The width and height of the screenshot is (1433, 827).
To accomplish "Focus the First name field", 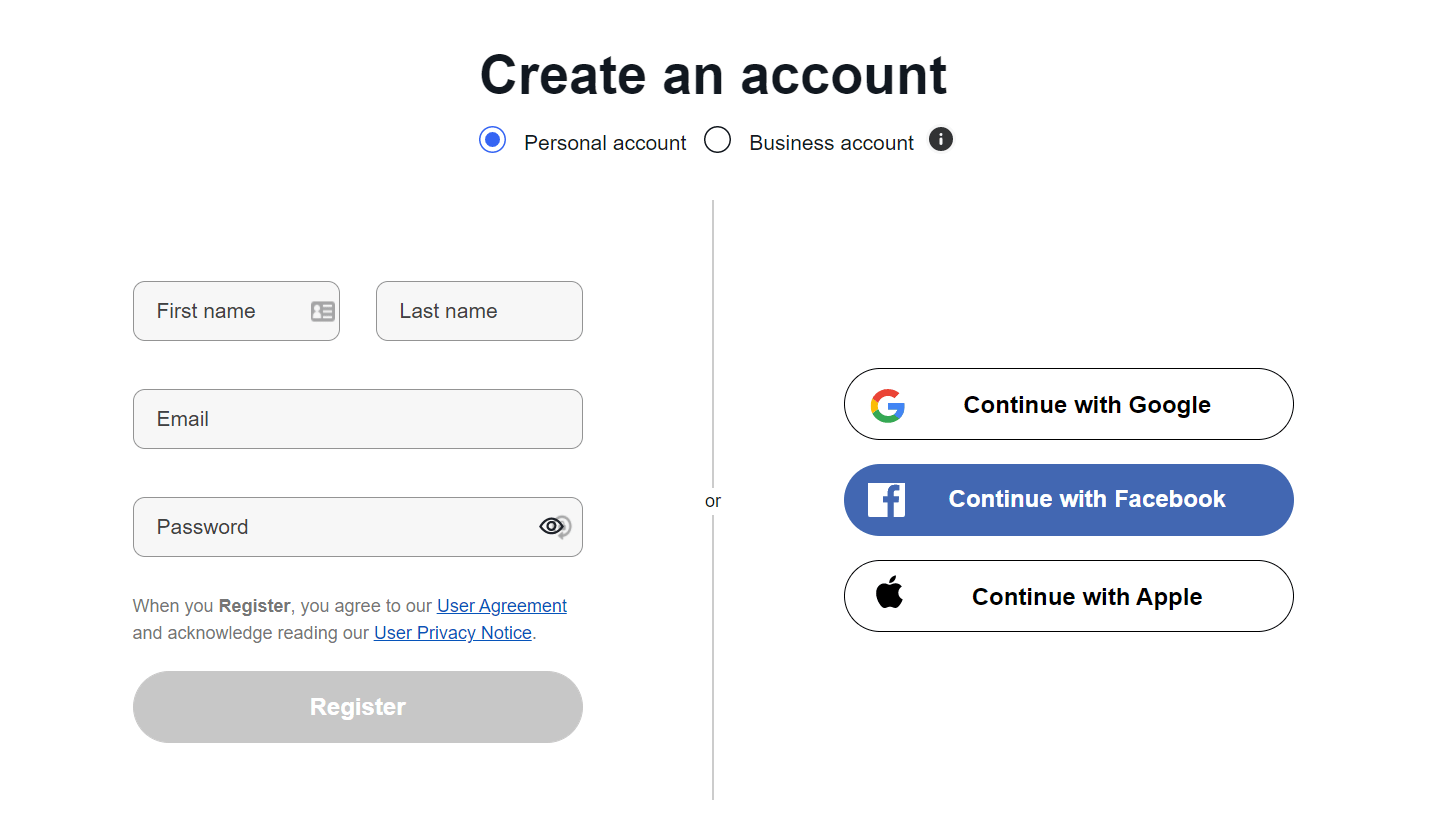I will click(236, 311).
